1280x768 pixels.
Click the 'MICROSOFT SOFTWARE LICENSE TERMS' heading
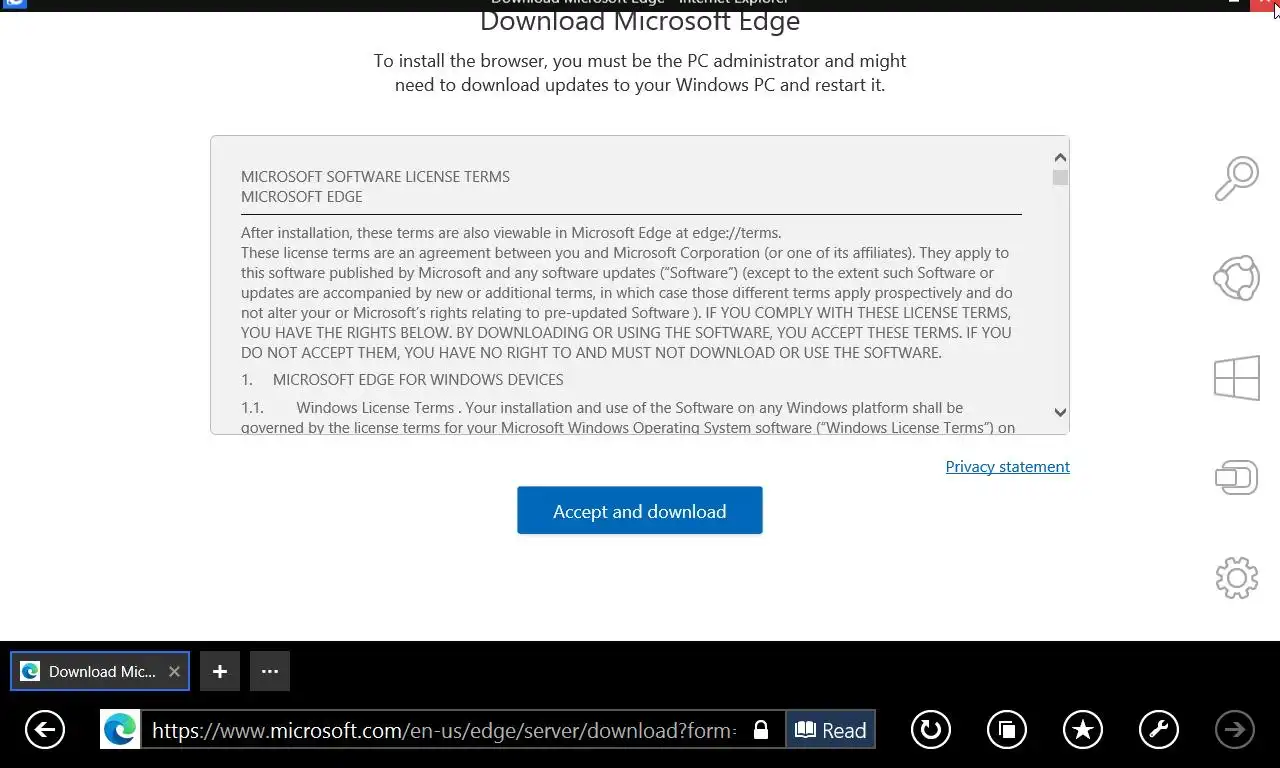pos(375,177)
